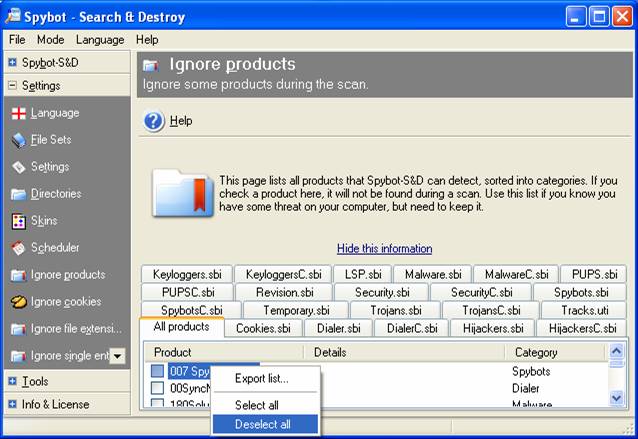638x439 pixels.
Task: Switch to the Revision.sbi tab
Action: pyautogui.click(x=284, y=292)
